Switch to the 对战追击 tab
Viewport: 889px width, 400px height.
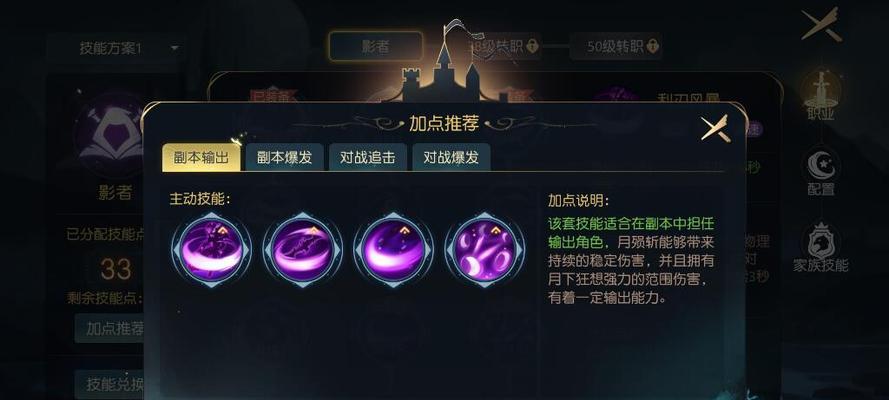(x=368, y=157)
